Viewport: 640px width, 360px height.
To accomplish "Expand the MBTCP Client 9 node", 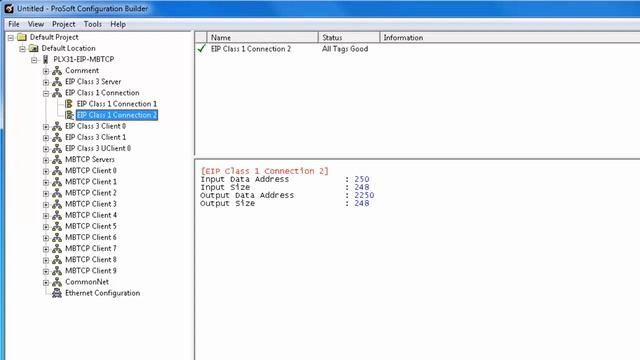I will (46, 271).
